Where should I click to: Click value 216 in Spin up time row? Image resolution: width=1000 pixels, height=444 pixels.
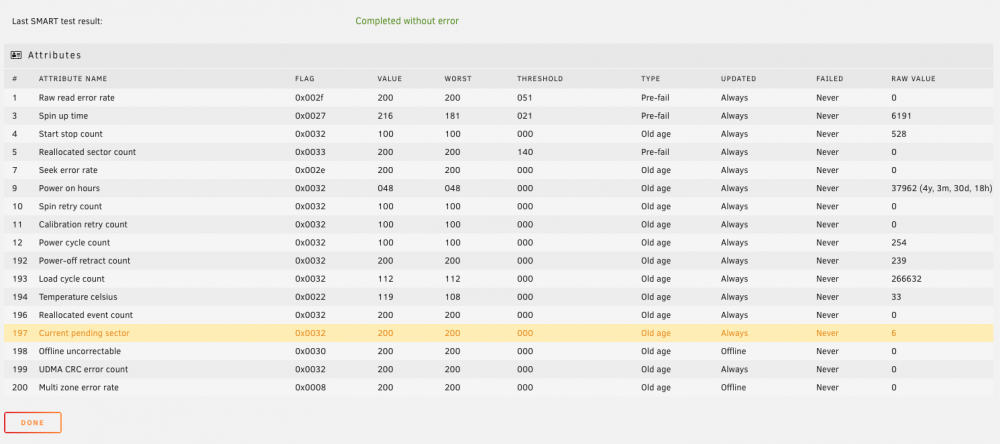[385, 116]
